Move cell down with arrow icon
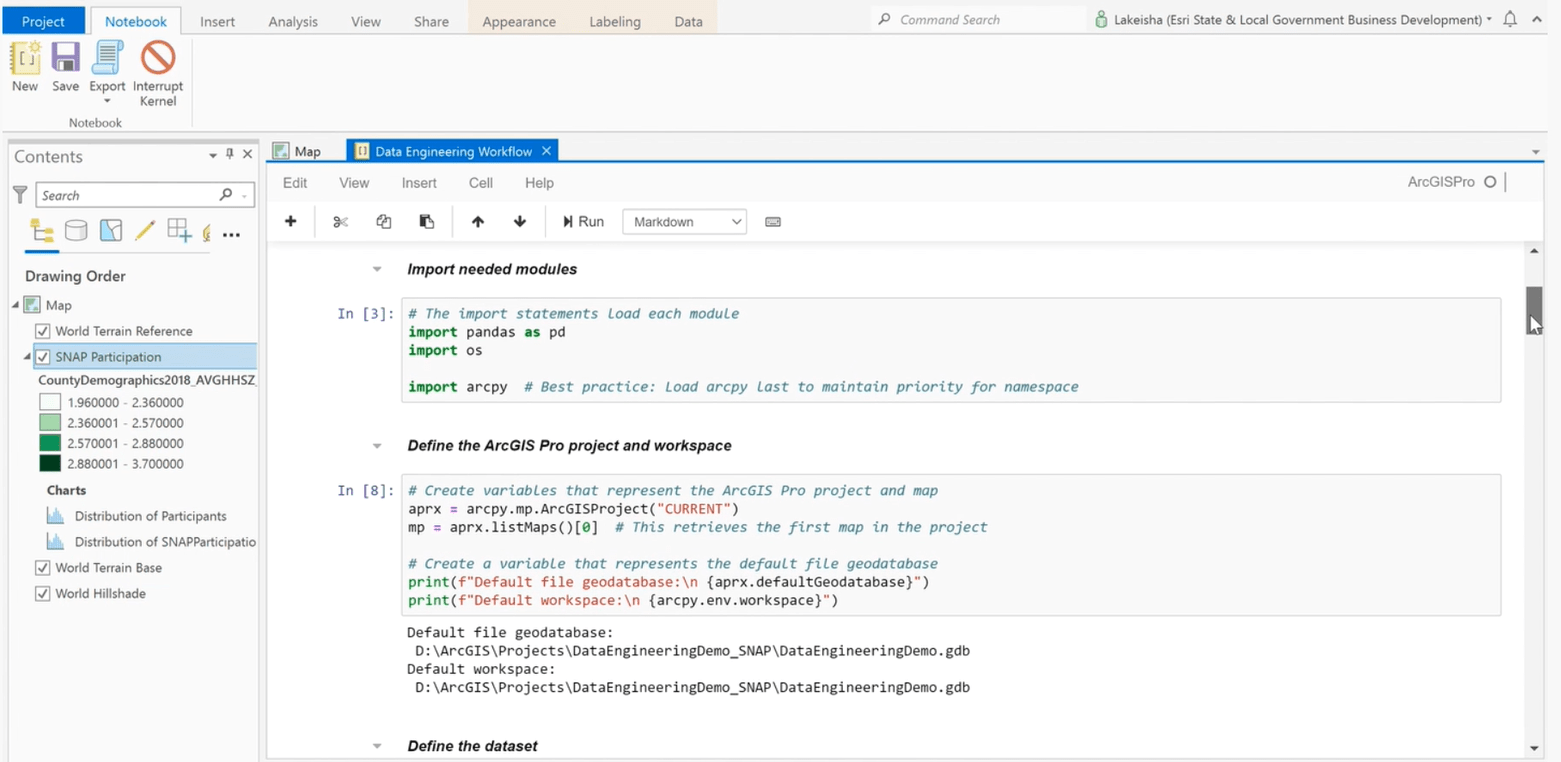The image size is (1561, 762). point(519,221)
